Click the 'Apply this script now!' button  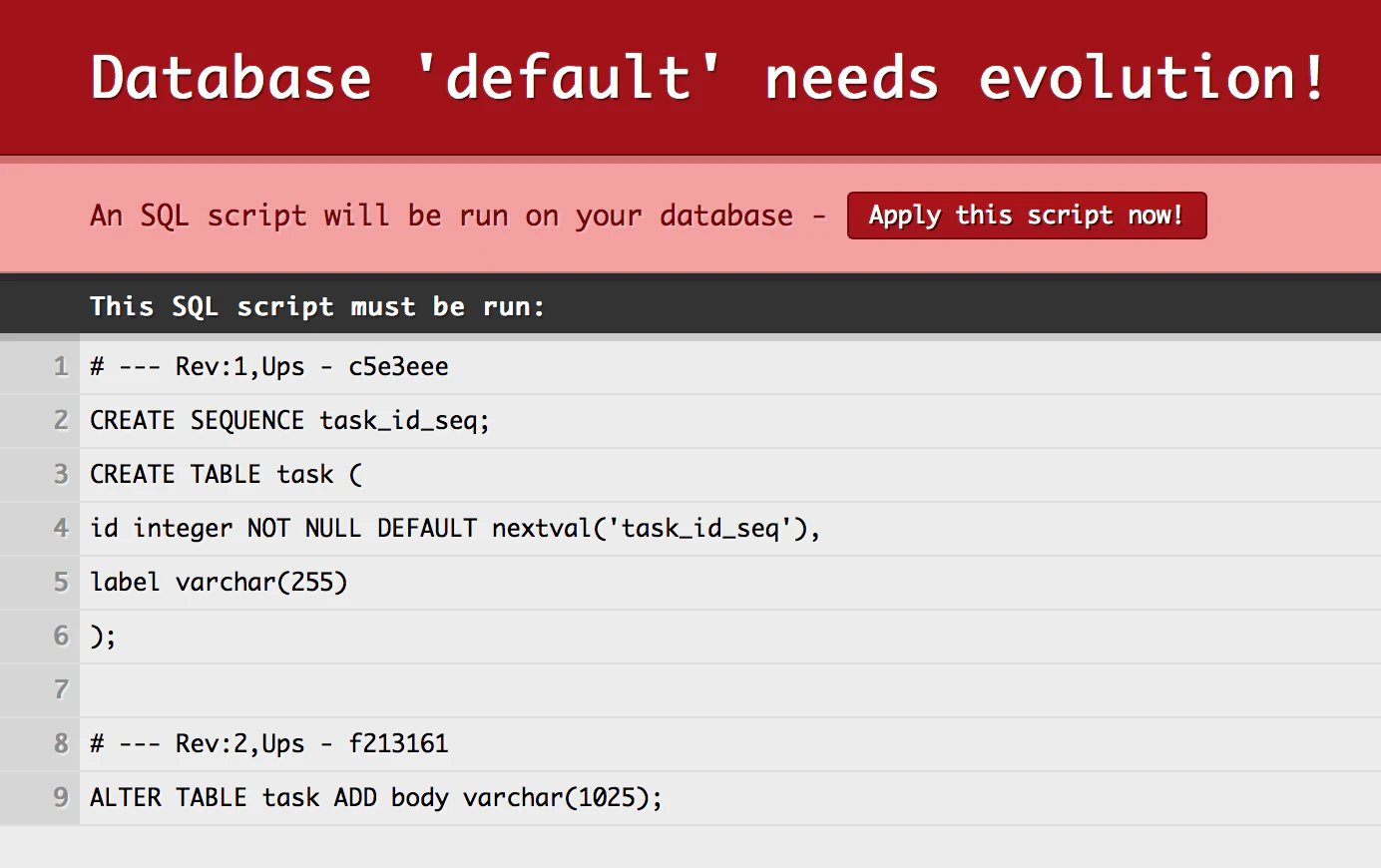(x=1027, y=216)
